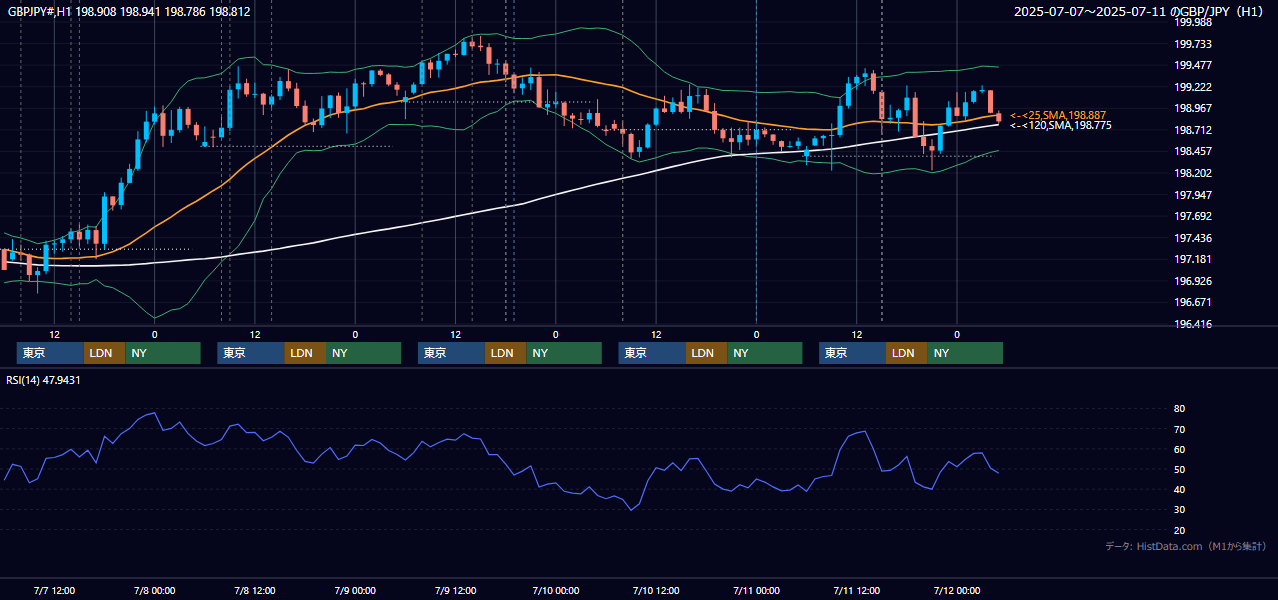Select the 7/10 00:00 date label

pos(555,590)
